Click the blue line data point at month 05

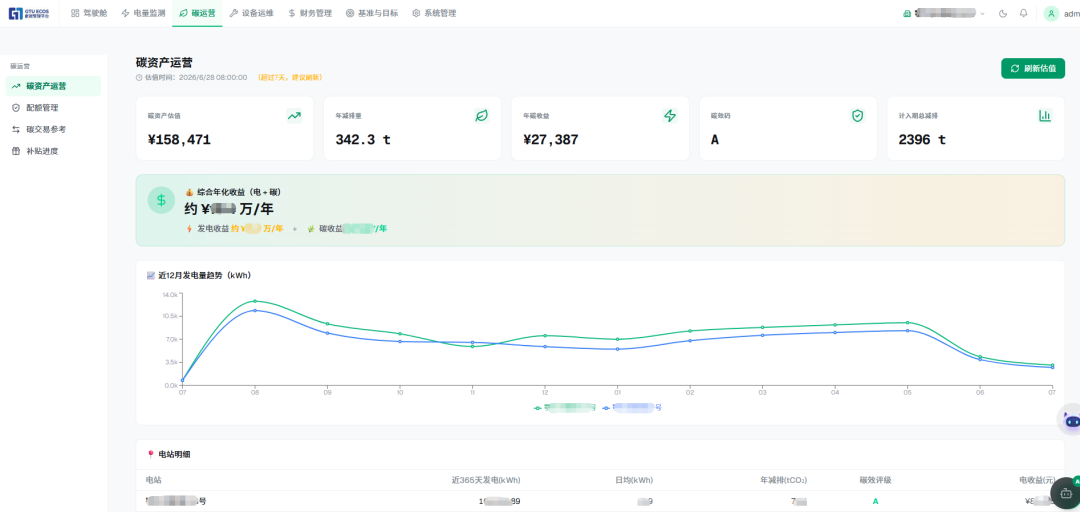(907, 331)
